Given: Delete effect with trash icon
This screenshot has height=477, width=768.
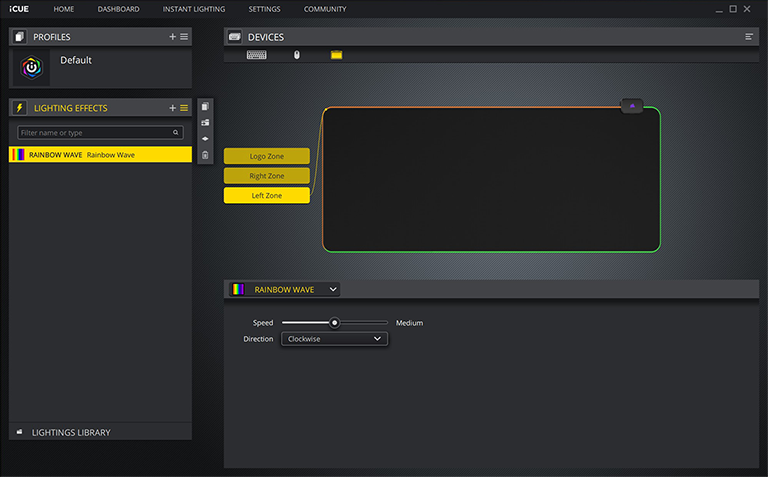Looking at the screenshot, I should pos(205,155).
